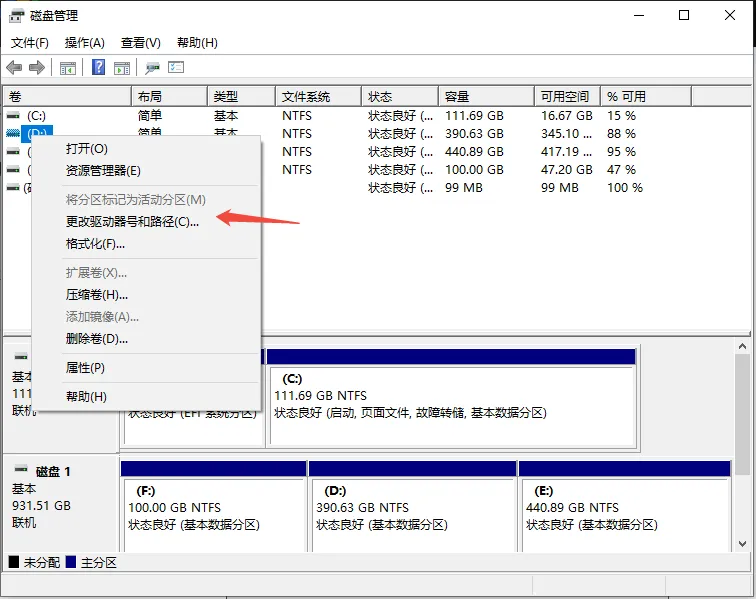Click the 100 % available cell
The width and height of the screenshot is (756, 599).
pos(625,188)
